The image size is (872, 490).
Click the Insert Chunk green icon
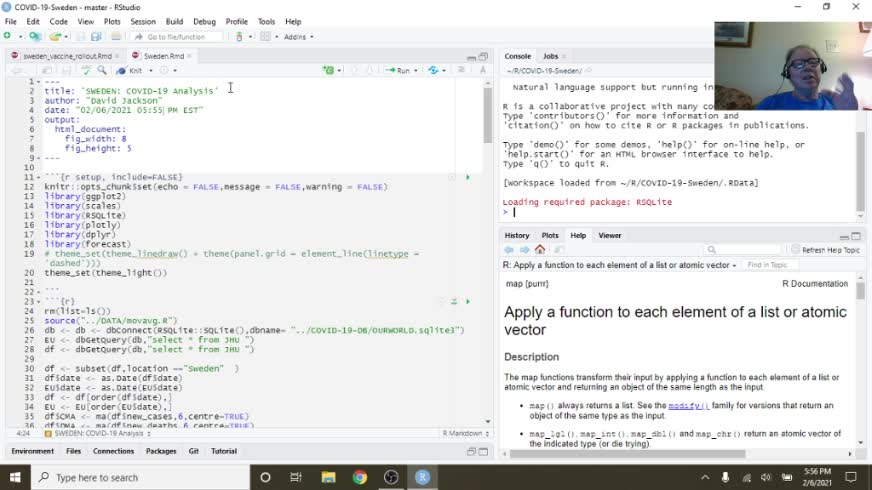pos(327,70)
